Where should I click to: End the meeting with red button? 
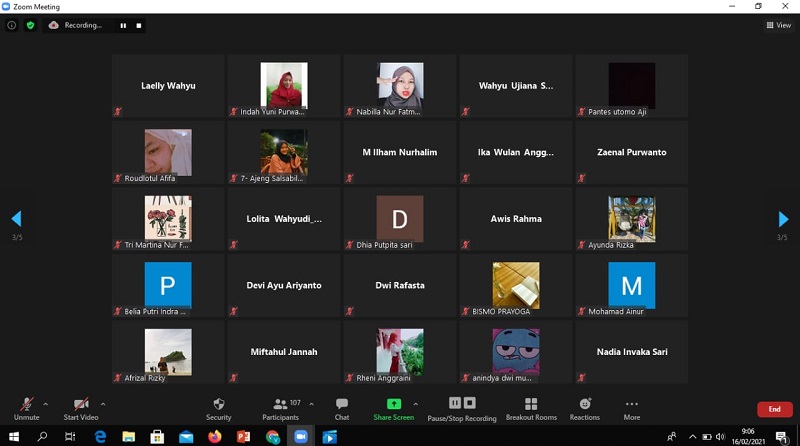pyautogui.click(x=774, y=409)
